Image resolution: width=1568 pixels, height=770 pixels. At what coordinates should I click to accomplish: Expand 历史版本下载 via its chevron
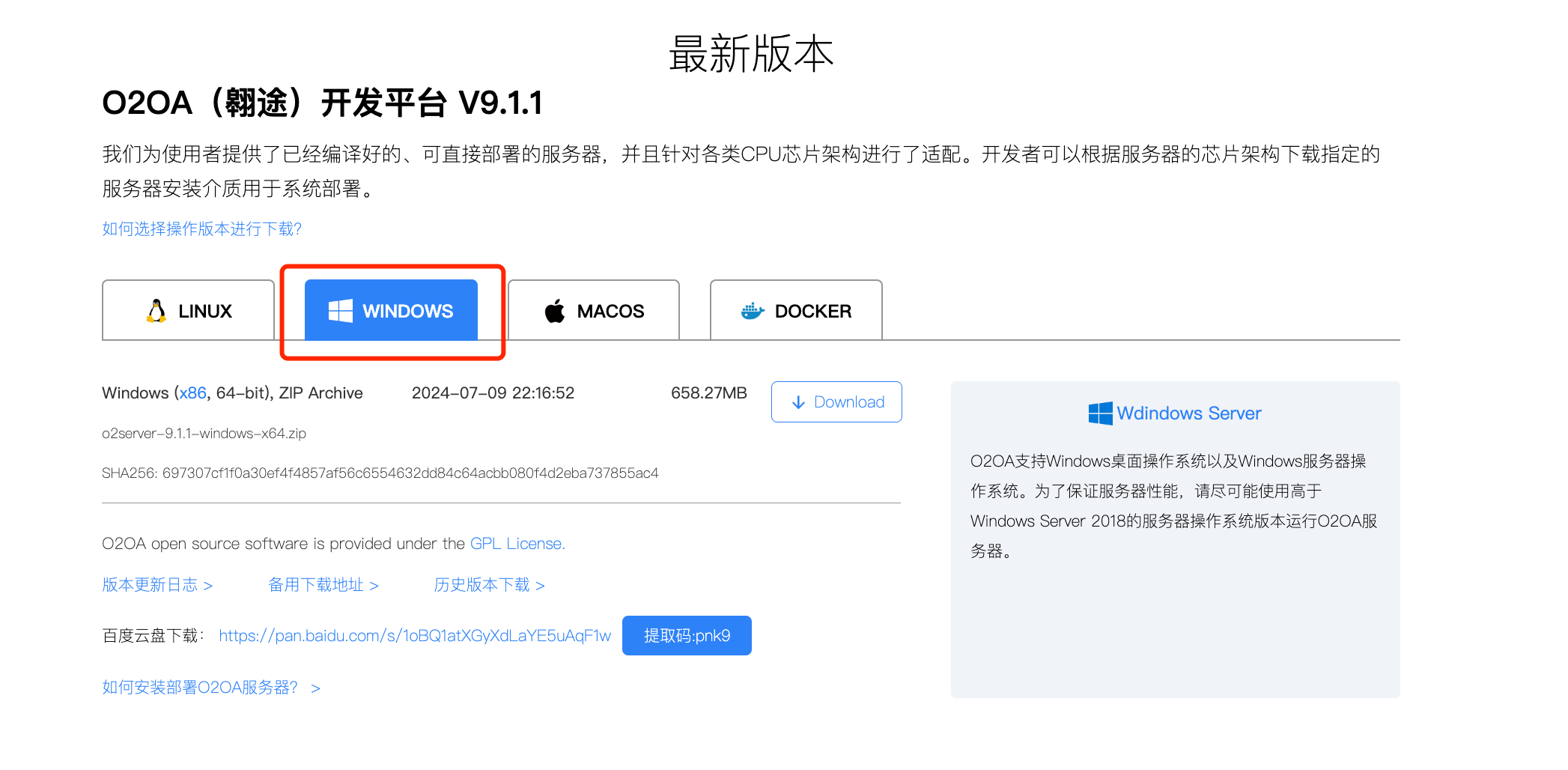[x=543, y=585]
